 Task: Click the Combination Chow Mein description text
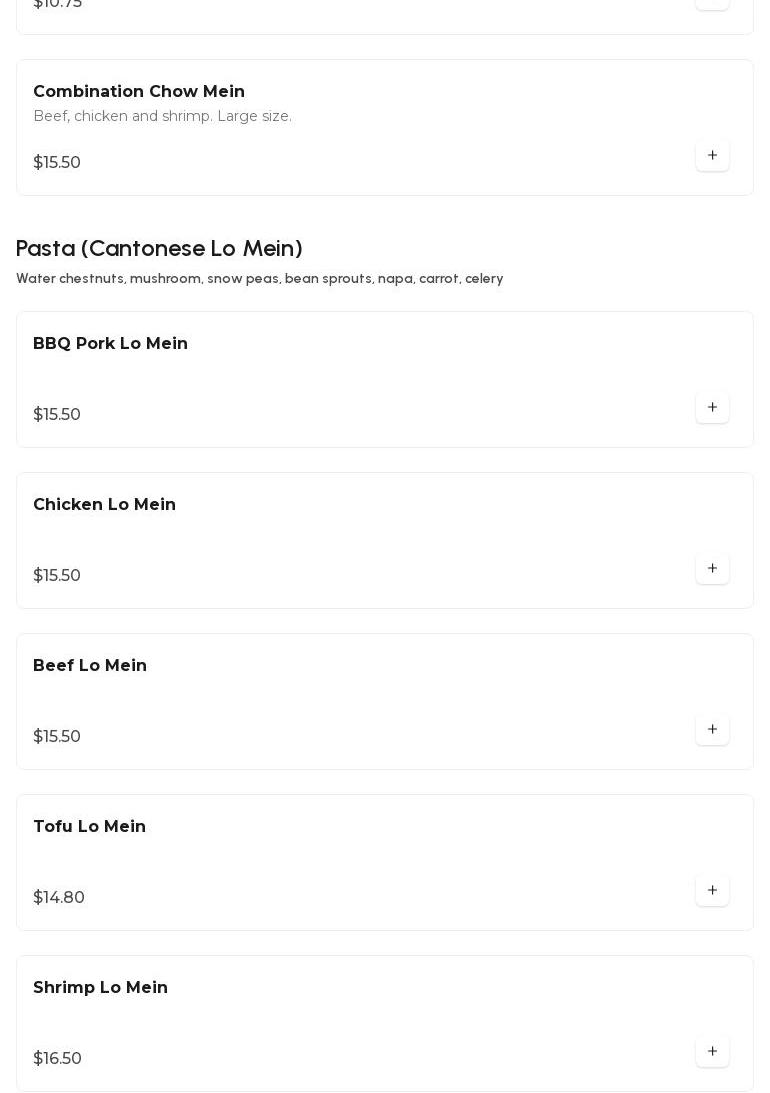(x=162, y=117)
